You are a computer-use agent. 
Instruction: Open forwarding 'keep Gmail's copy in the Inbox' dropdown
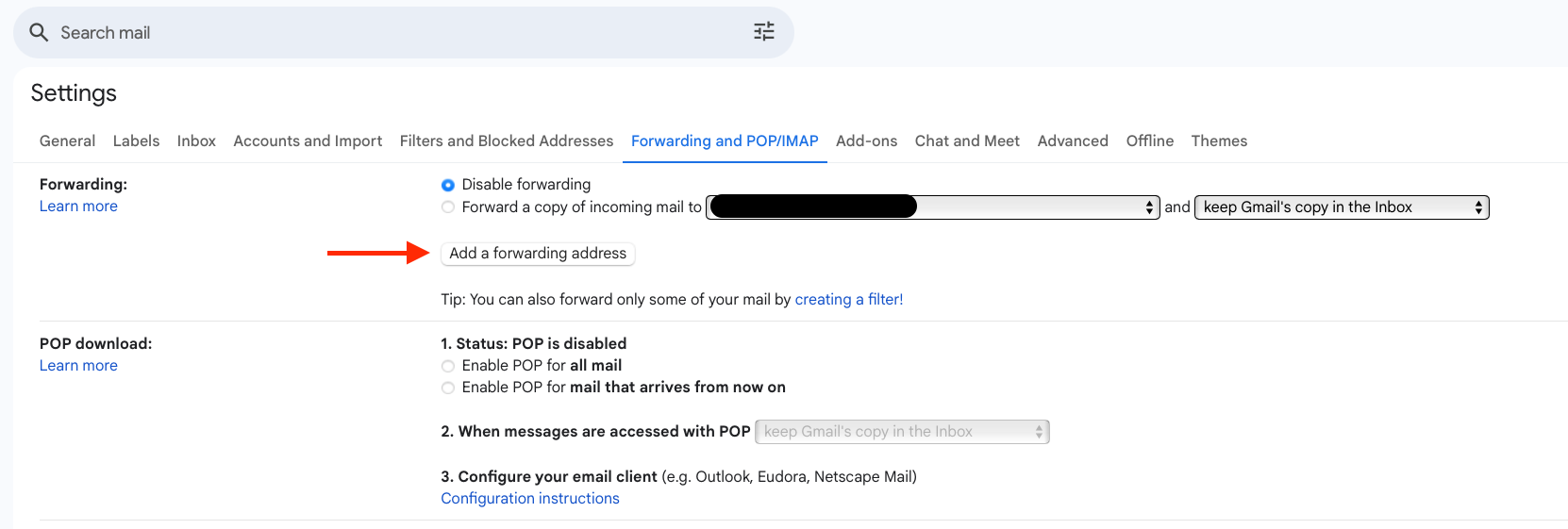[1342, 207]
